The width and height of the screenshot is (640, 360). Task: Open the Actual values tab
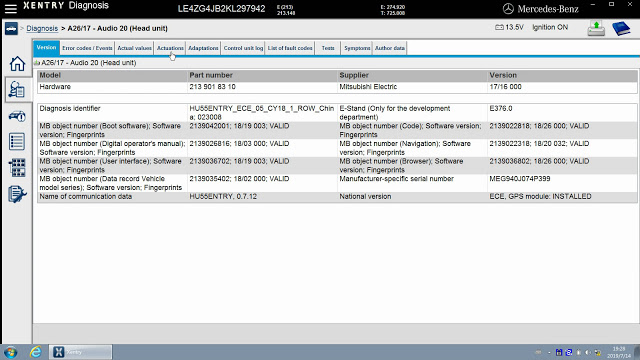point(134,48)
